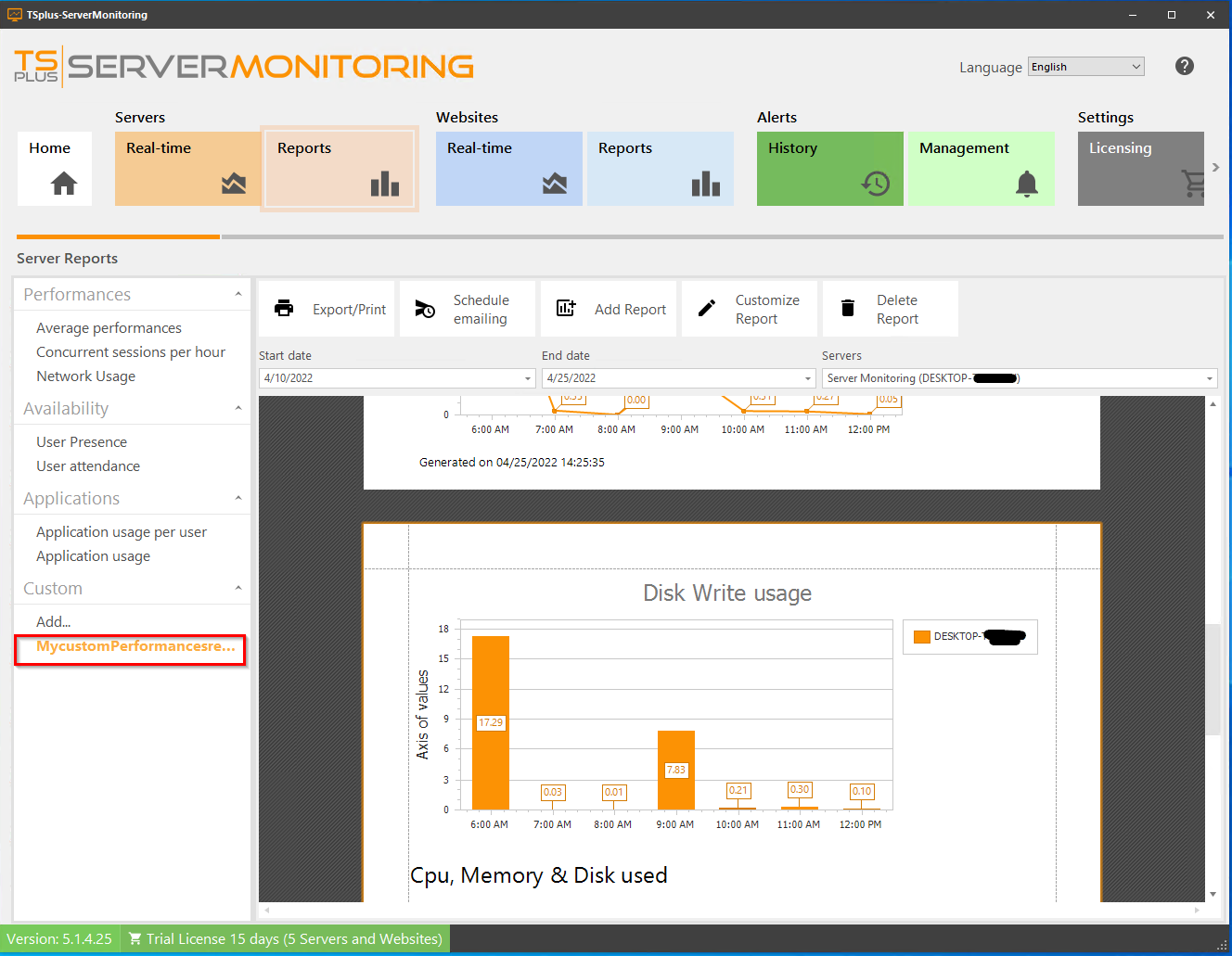Click the Delete Report trash icon
This screenshot has width=1232, height=956.
click(x=847, y=308)
